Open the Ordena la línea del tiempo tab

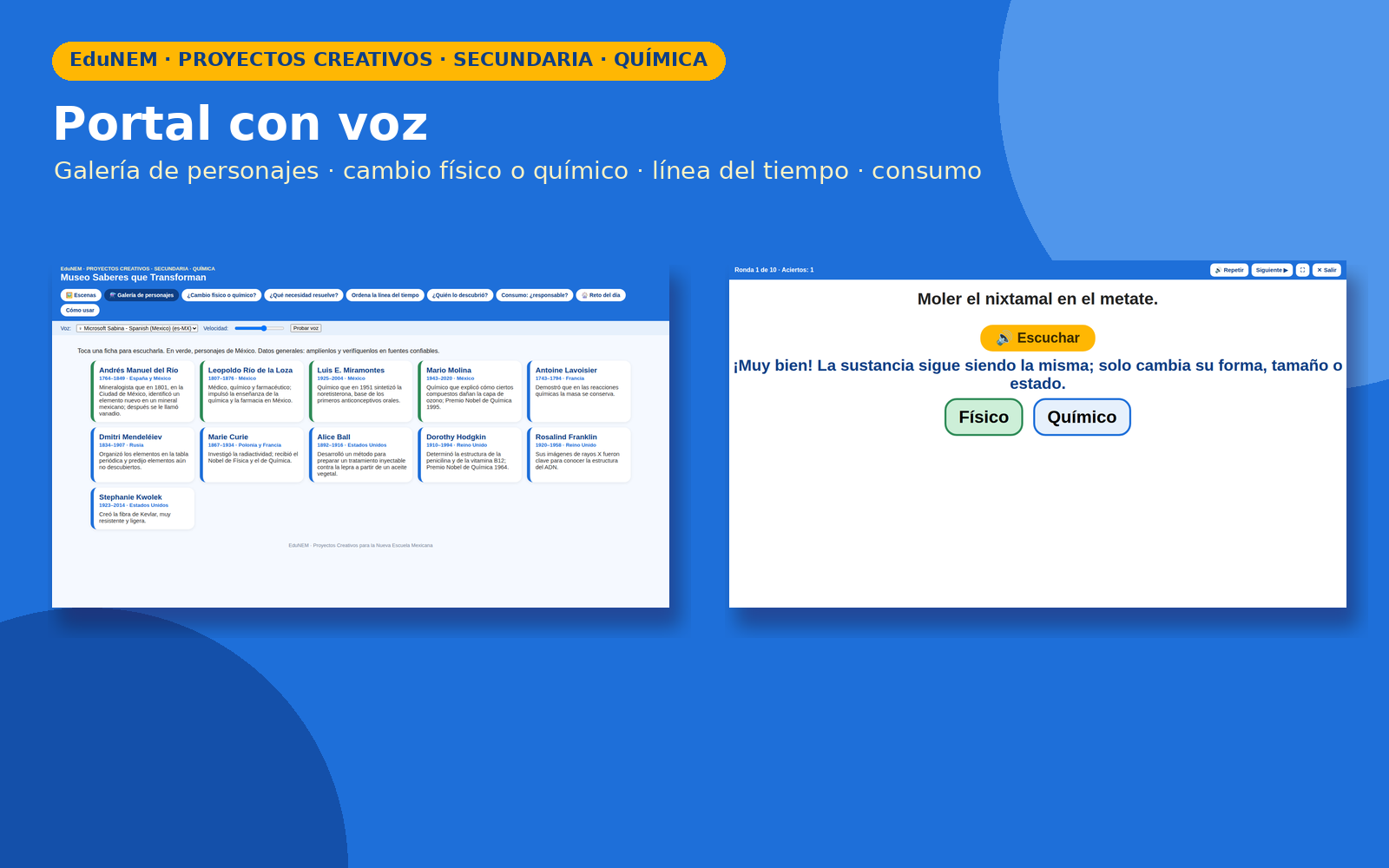point(385,295)
